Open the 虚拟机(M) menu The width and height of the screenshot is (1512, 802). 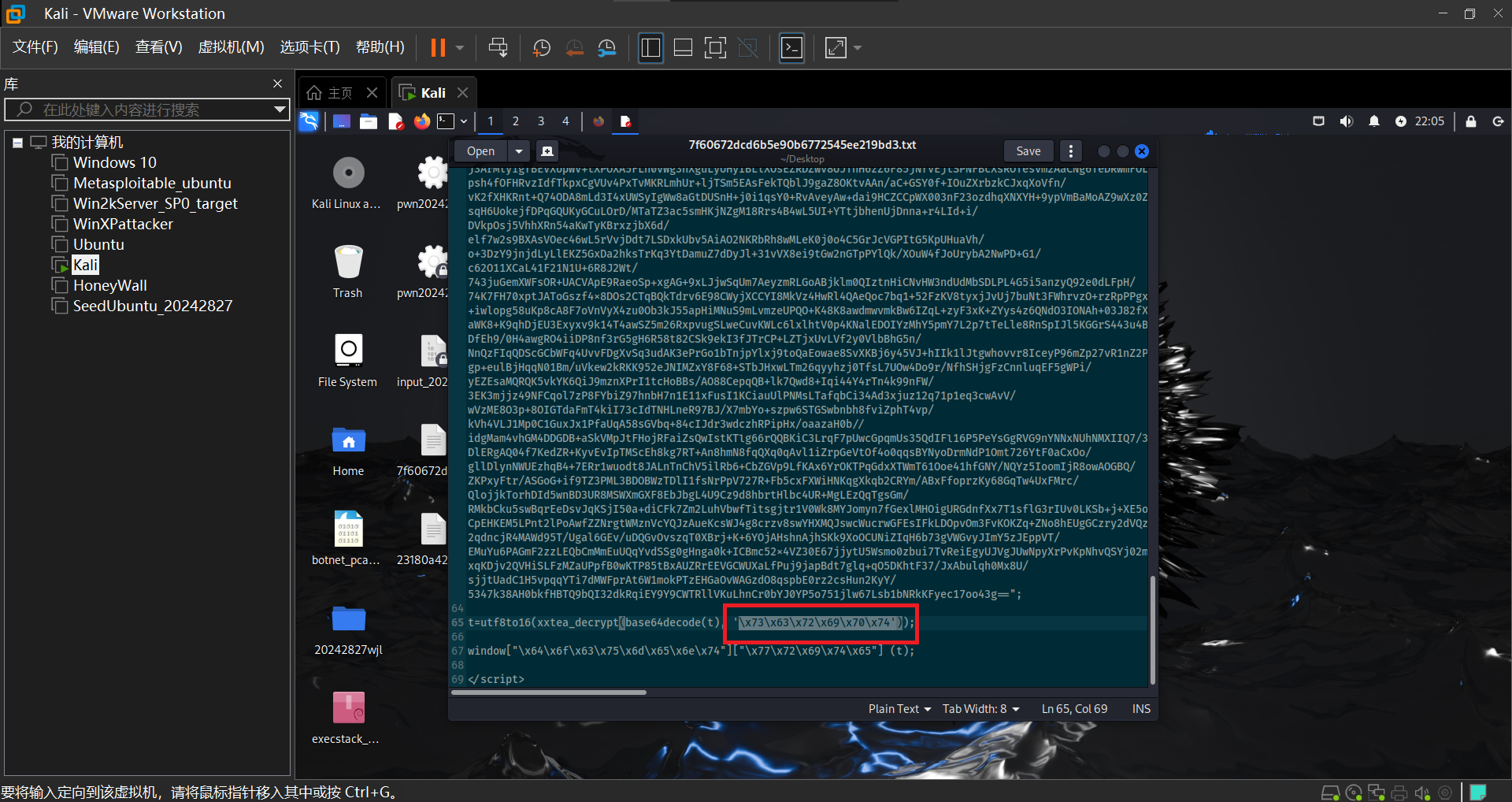point(231,47)
